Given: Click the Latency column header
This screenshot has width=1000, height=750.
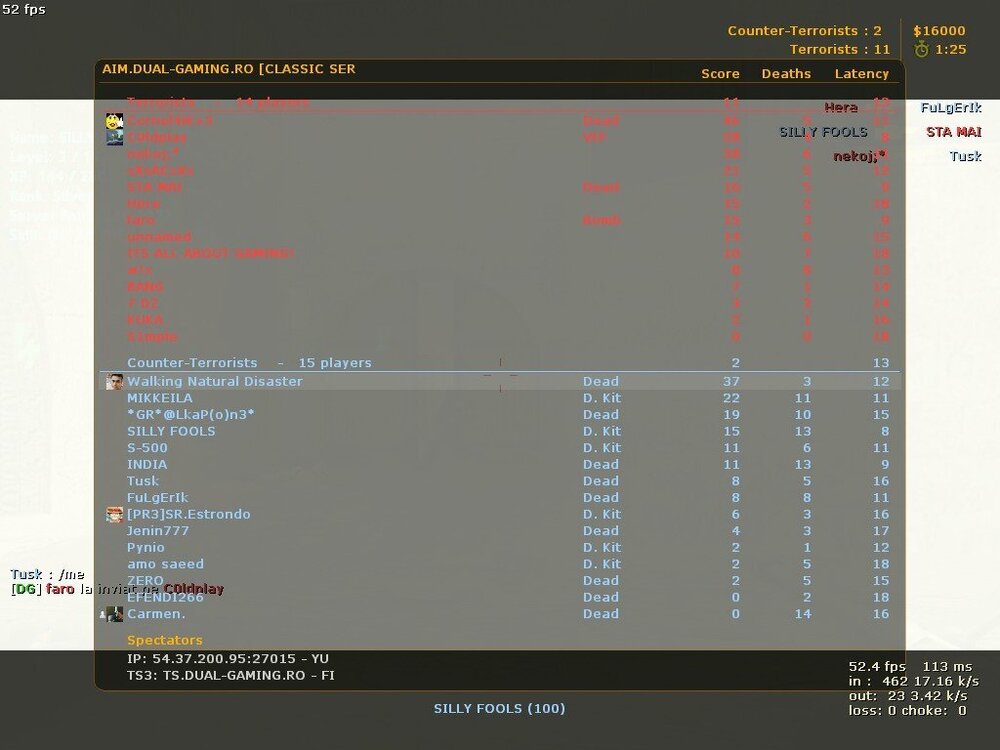Looking at the screenshot, I should 861,73.
